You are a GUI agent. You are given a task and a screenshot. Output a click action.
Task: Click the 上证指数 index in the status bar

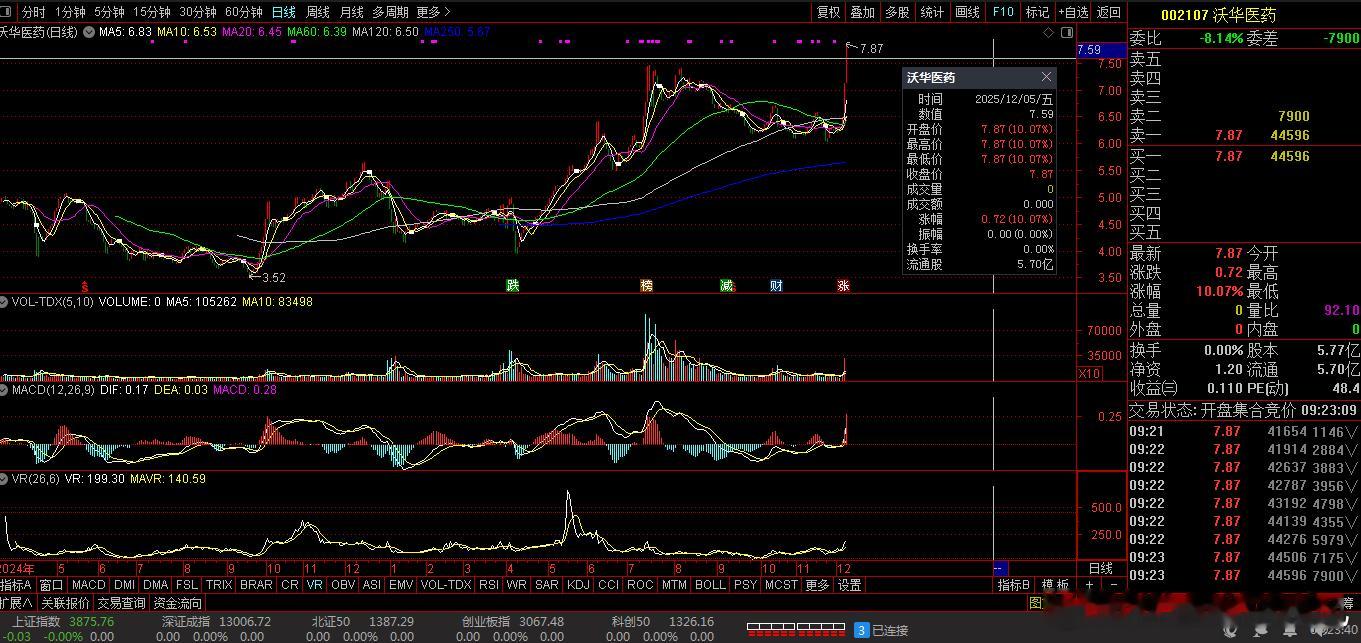click(36, 622)
